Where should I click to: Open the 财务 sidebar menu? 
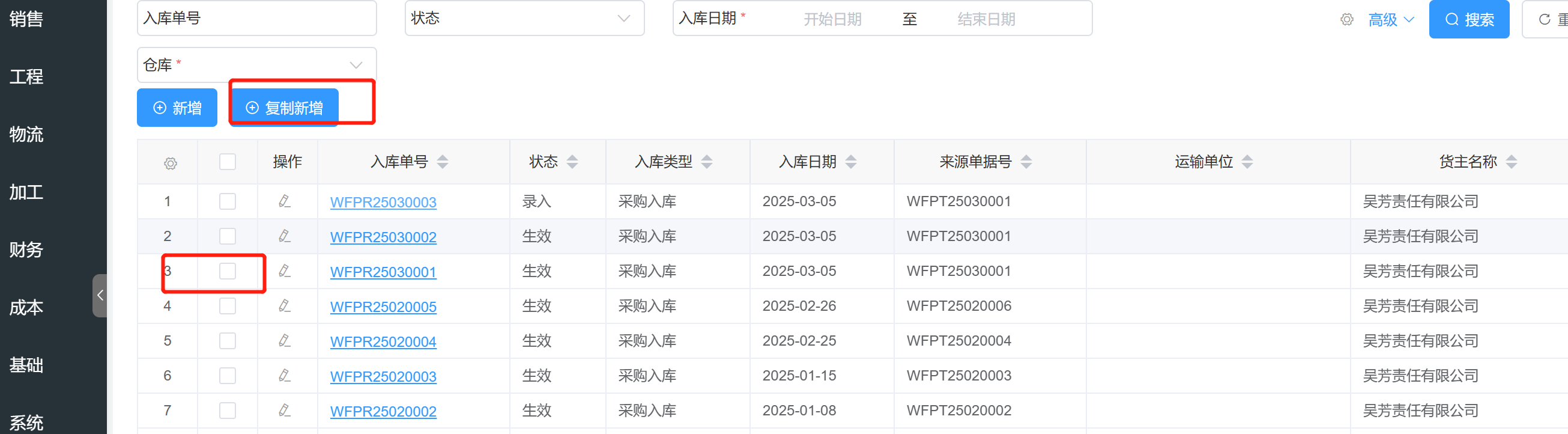(x=26, y=249)
